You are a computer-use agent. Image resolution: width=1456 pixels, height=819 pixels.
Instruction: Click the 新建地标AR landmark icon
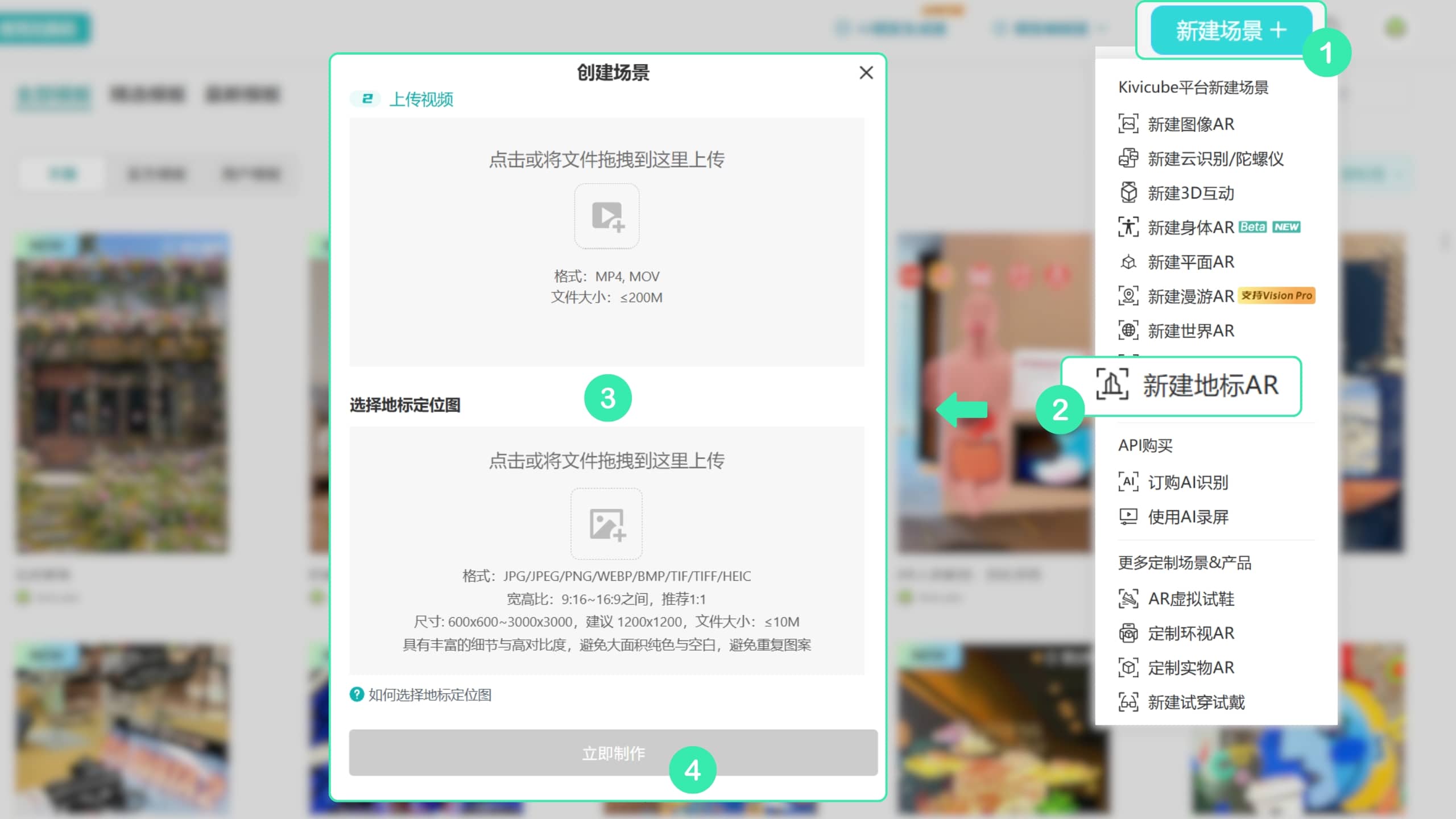[x=1112, y=384]
